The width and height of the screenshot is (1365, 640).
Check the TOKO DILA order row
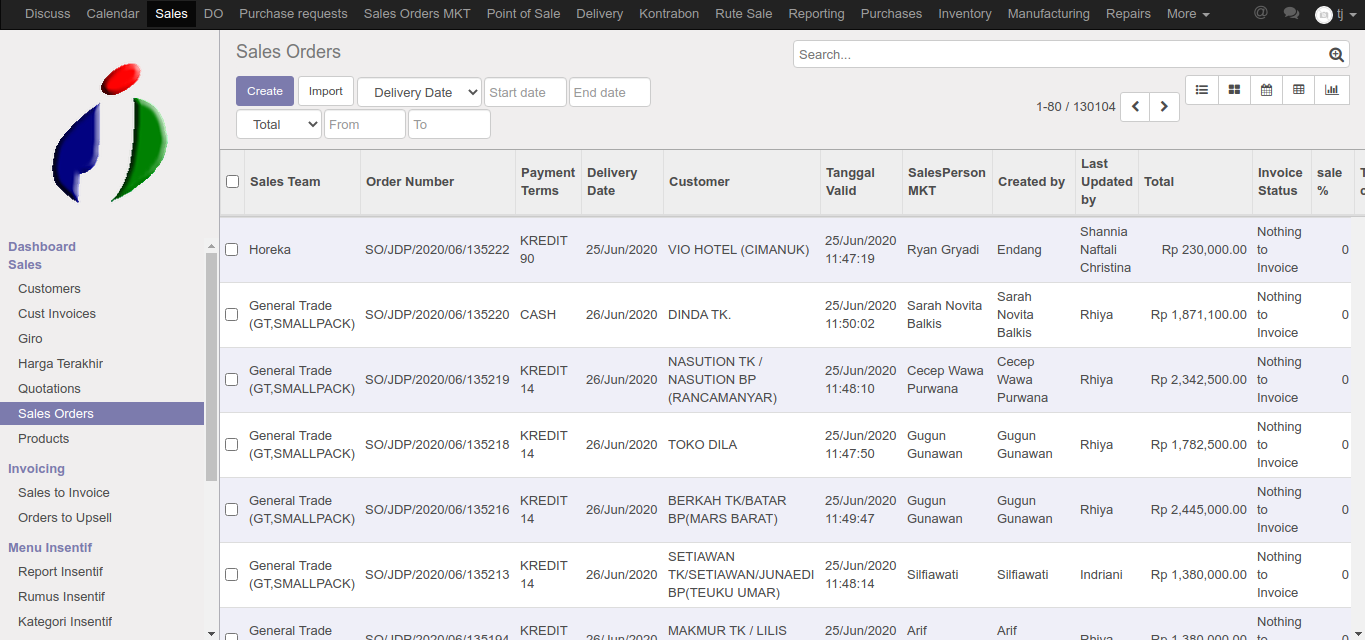coord(232,445)
